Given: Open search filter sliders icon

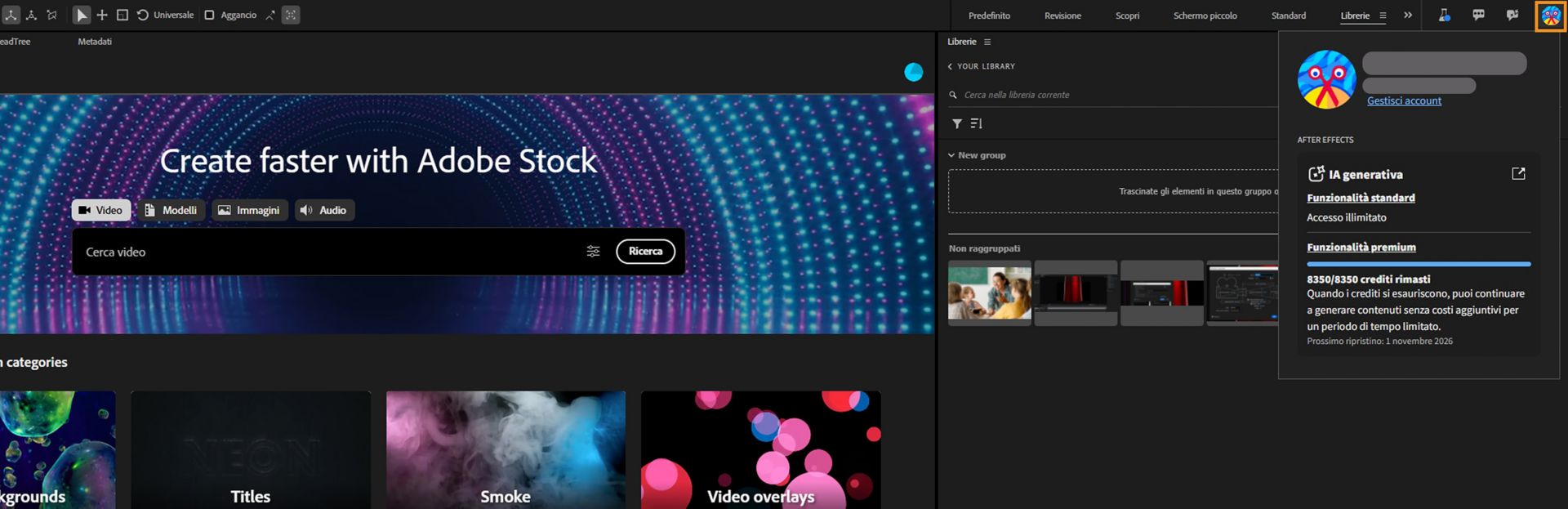Looking at the screenshot, I should 593,252.
